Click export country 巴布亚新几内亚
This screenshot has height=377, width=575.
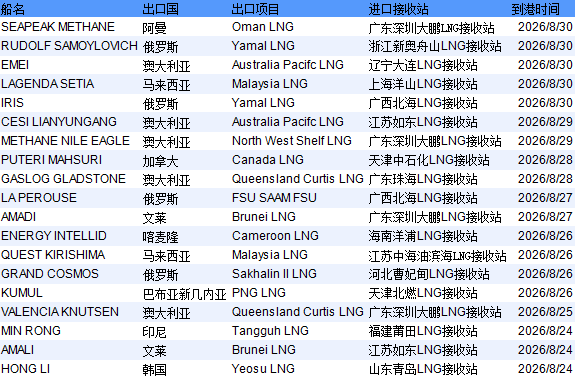(184, 294)
